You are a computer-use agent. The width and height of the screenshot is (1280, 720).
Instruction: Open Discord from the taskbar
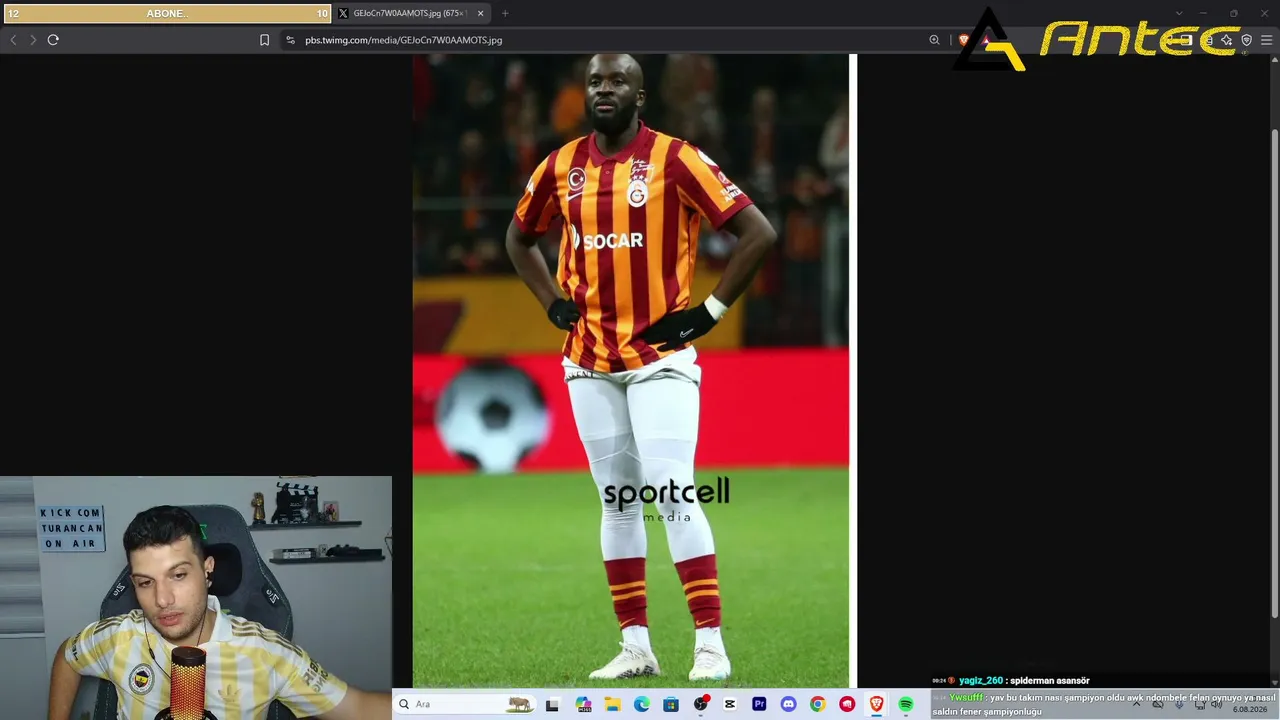788,704
